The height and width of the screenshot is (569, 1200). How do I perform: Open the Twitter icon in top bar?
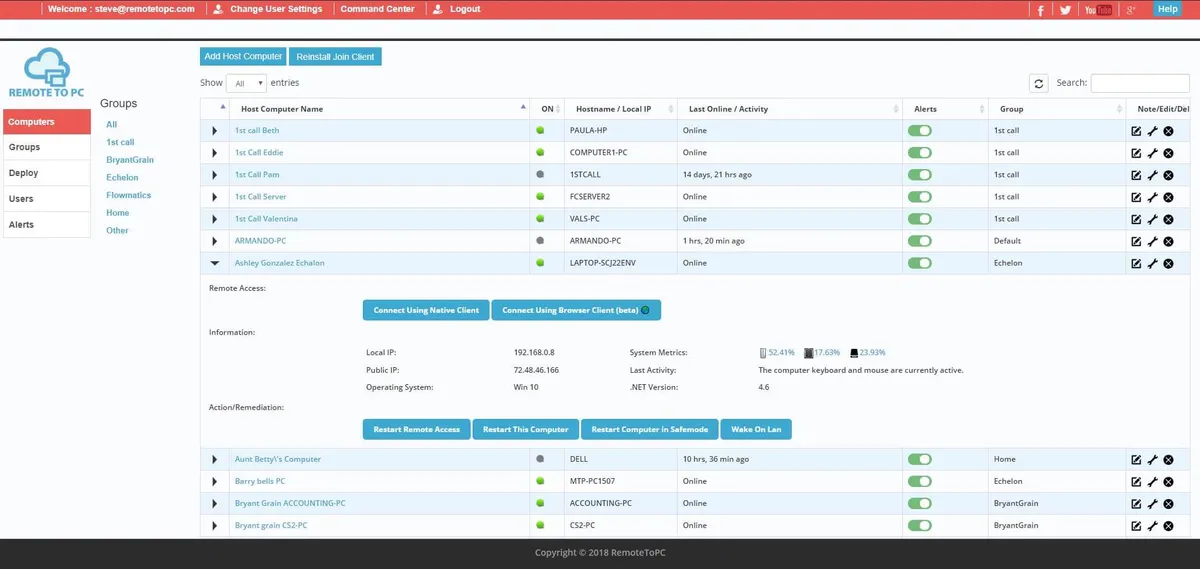1066,10
